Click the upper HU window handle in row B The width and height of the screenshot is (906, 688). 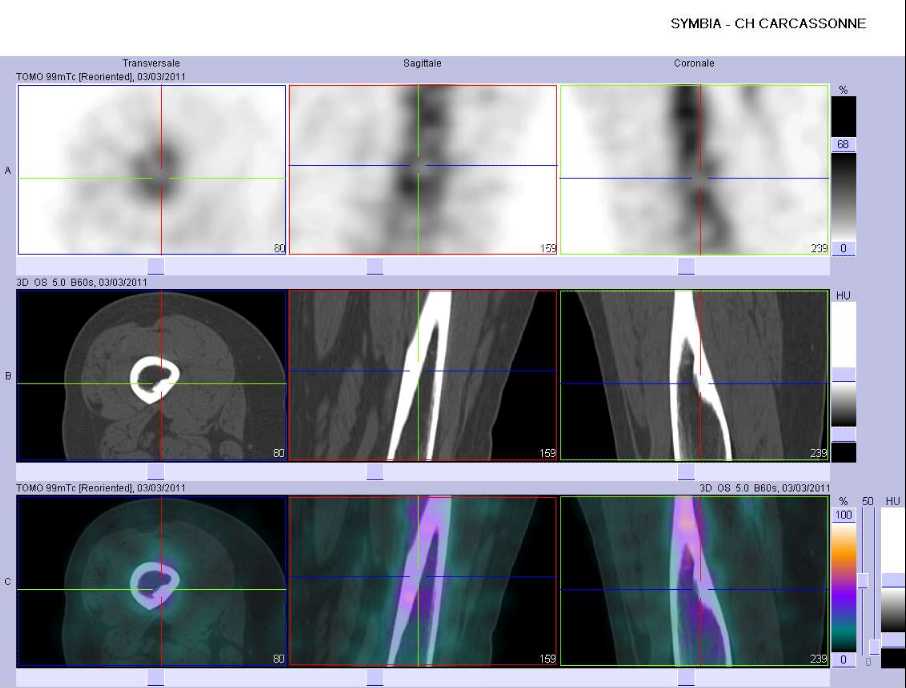click(x=843, y=374)
